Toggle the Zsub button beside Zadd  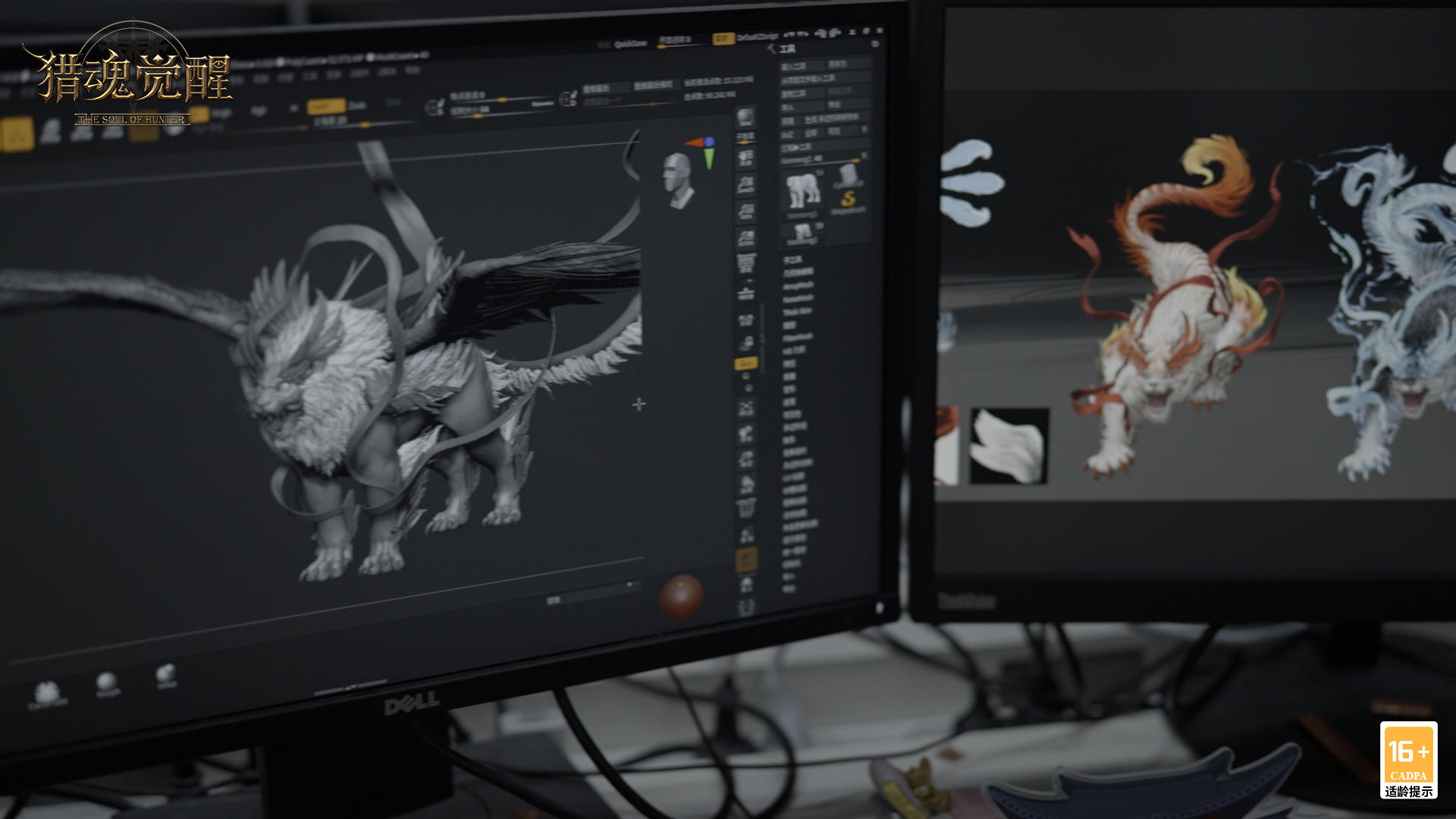[x=357, y=105]
